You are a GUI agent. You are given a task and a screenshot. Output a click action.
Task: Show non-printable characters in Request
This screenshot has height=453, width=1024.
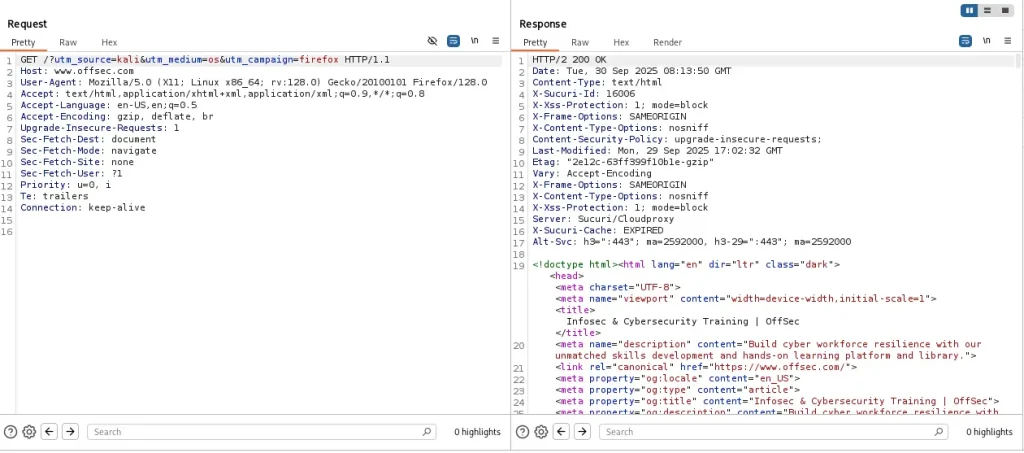474,41
